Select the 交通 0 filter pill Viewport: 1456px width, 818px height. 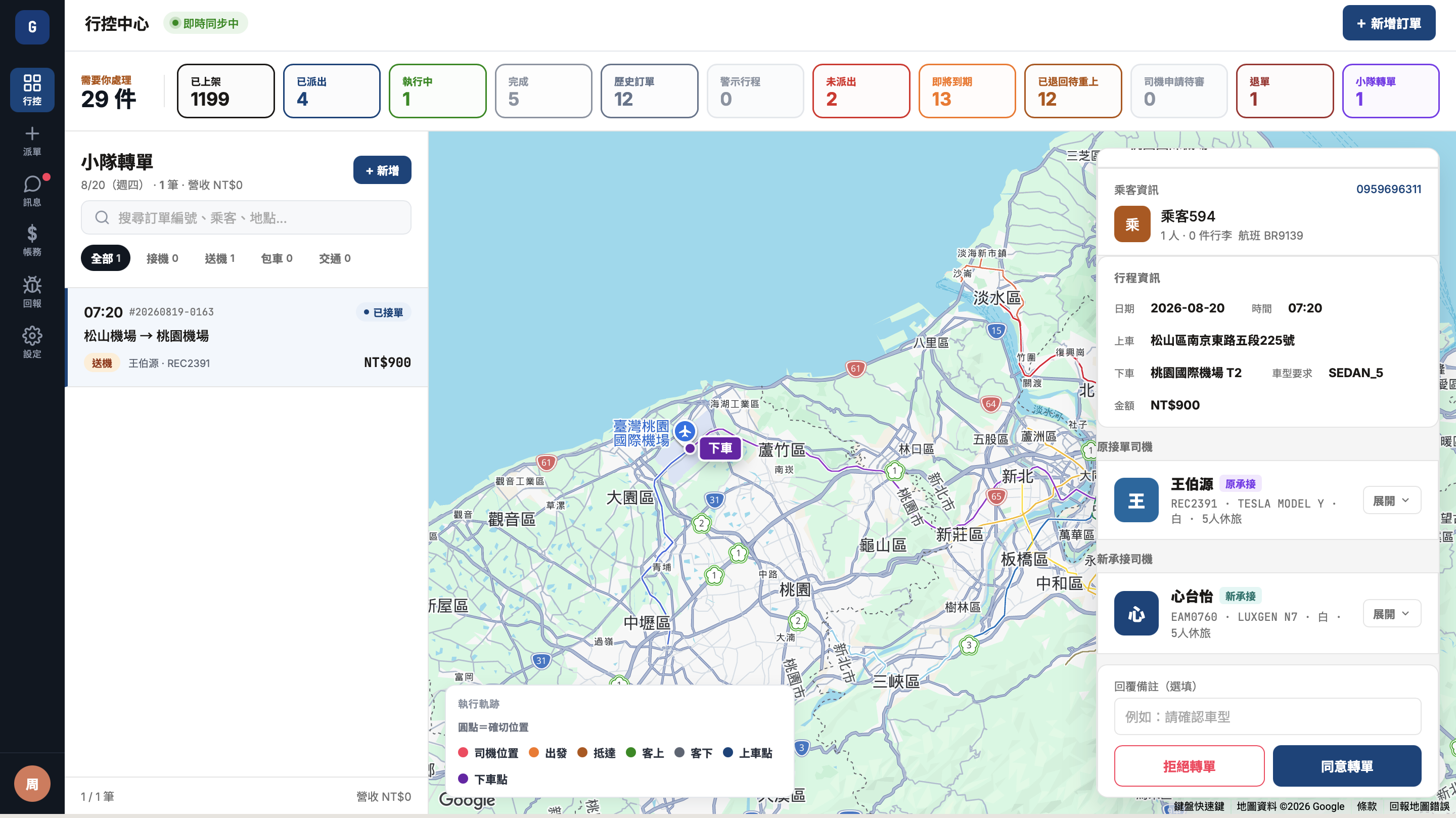click(335, 258)
